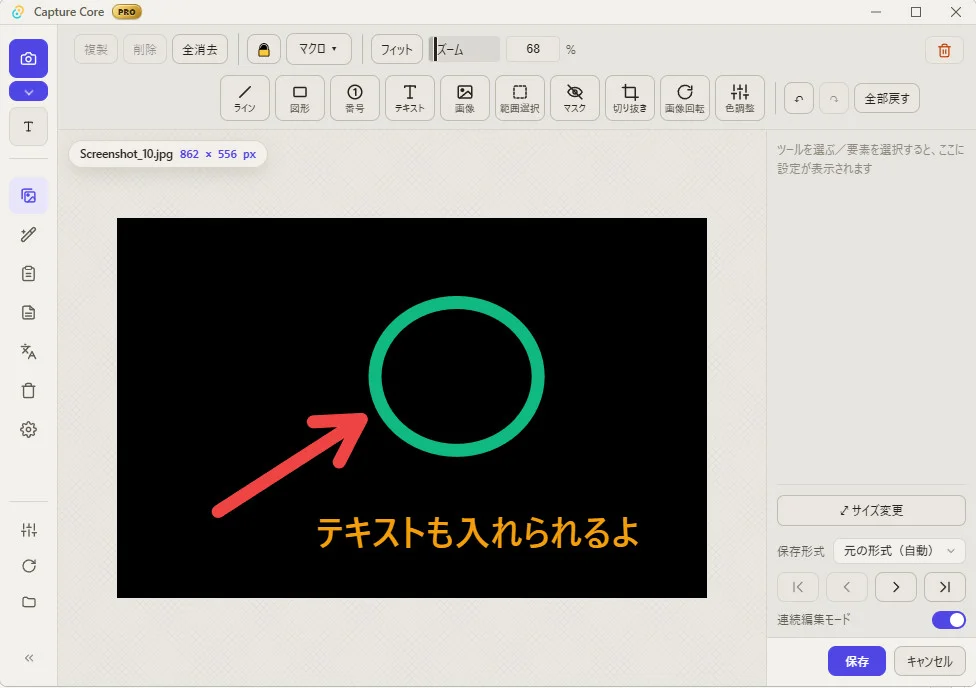Select the 番号 numbering tool
This screenshot has height=688, width=976.
pos(354,98)
